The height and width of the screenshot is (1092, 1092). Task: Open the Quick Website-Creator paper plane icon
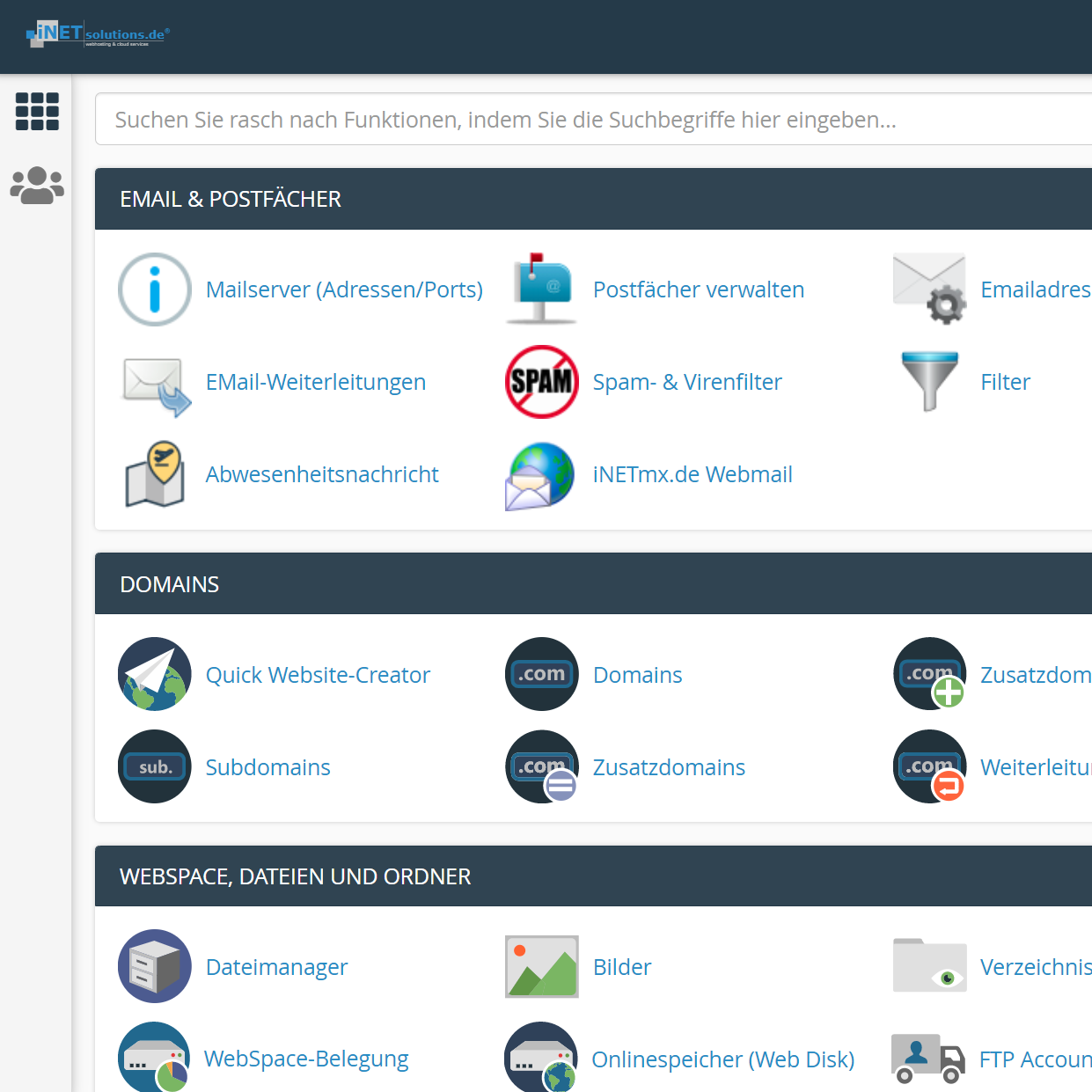[155, 675]
